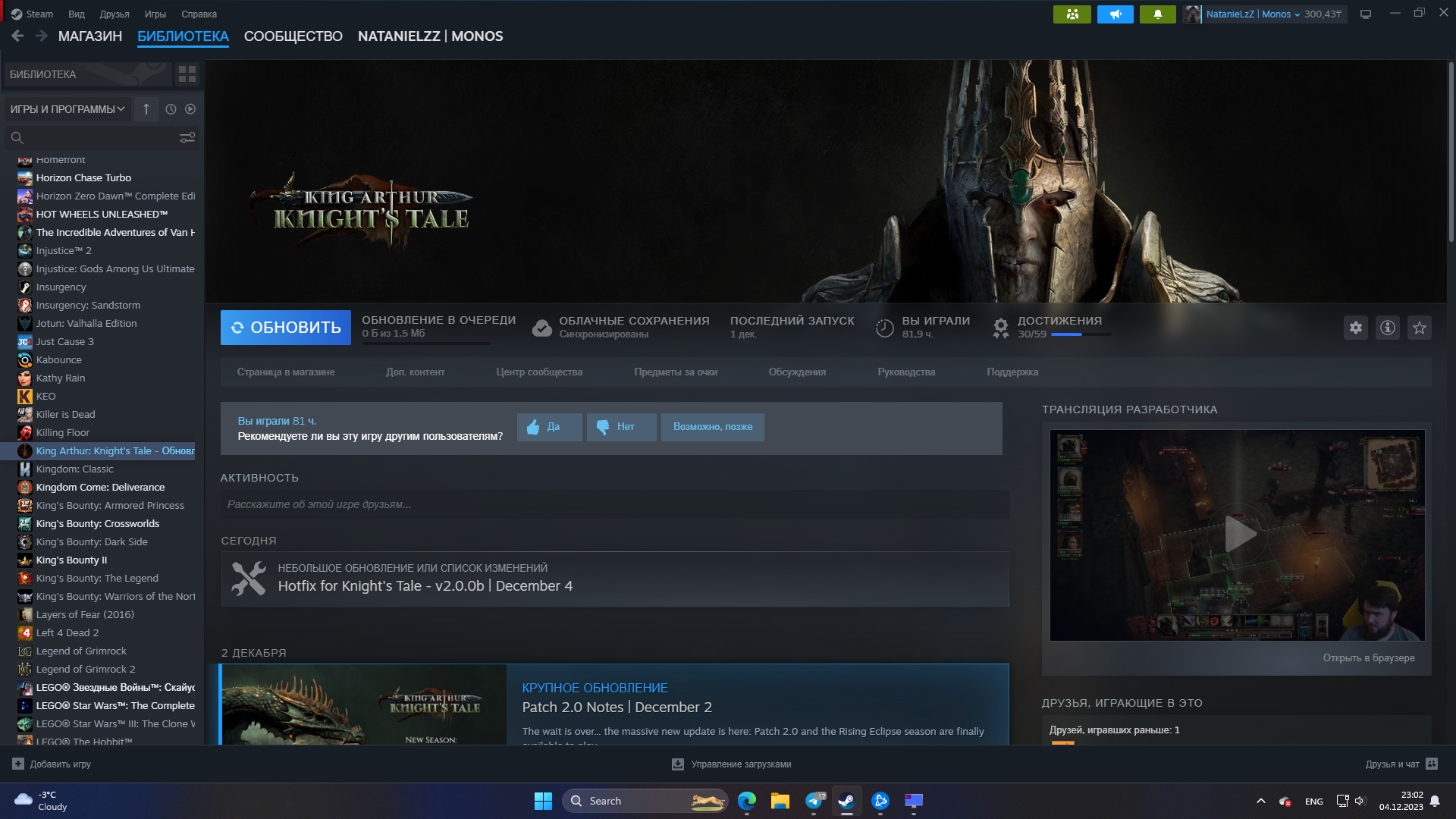Screen dimensions: 1456x819
Task: Click the update/refresh icon for King Arthur
Action: coord(239,327)
